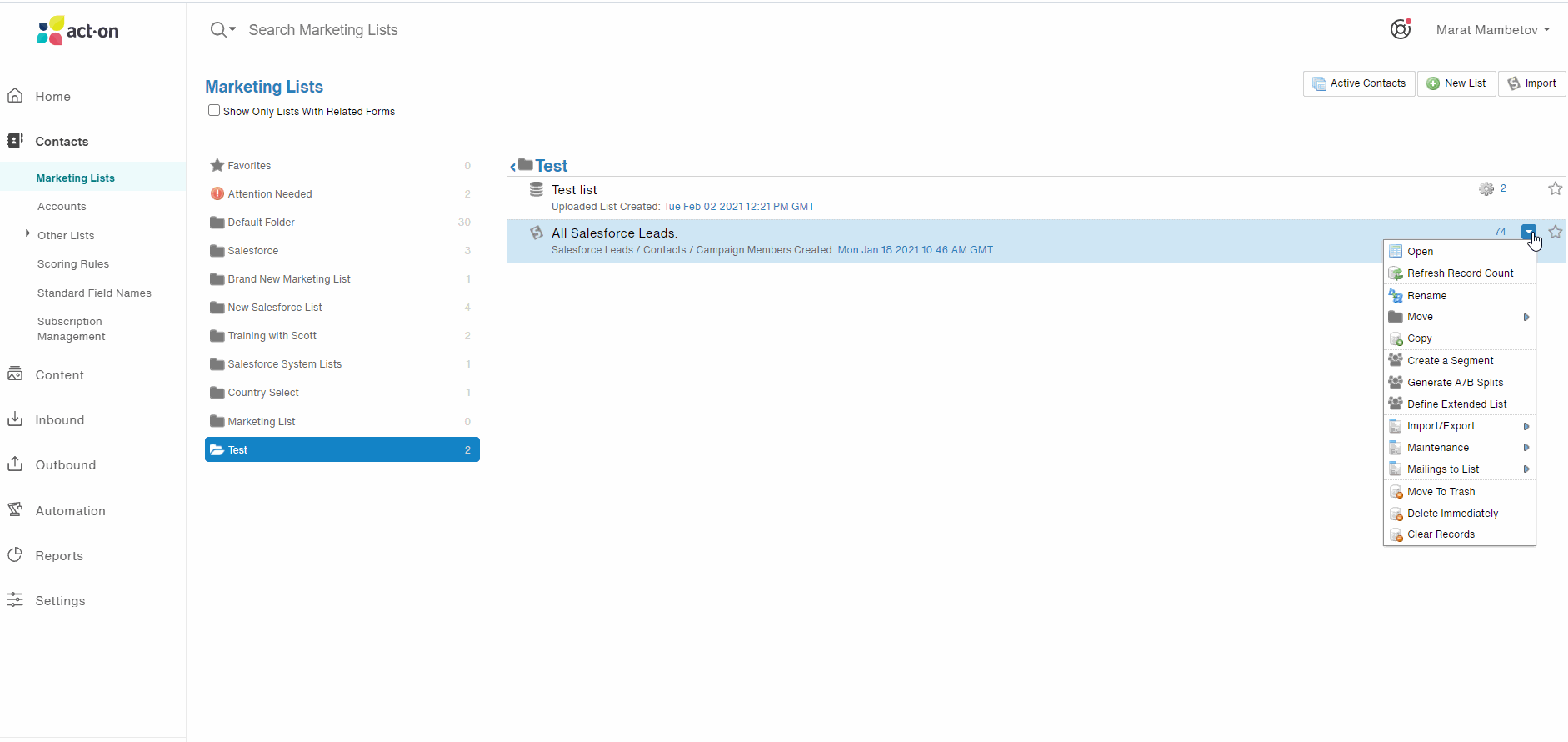The width and height of the screenshot is (1568, 742).
Task: Open Brand New Marketing List folder
Action: (x=342, y=279)
